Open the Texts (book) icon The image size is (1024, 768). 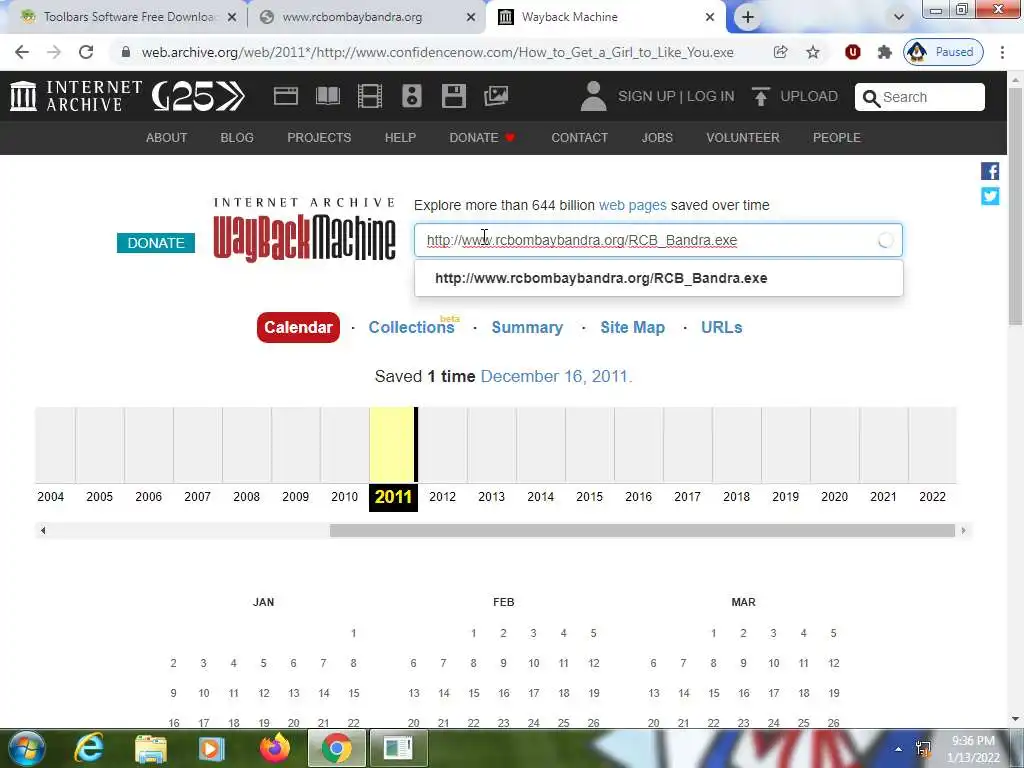[x=328, y=96]
